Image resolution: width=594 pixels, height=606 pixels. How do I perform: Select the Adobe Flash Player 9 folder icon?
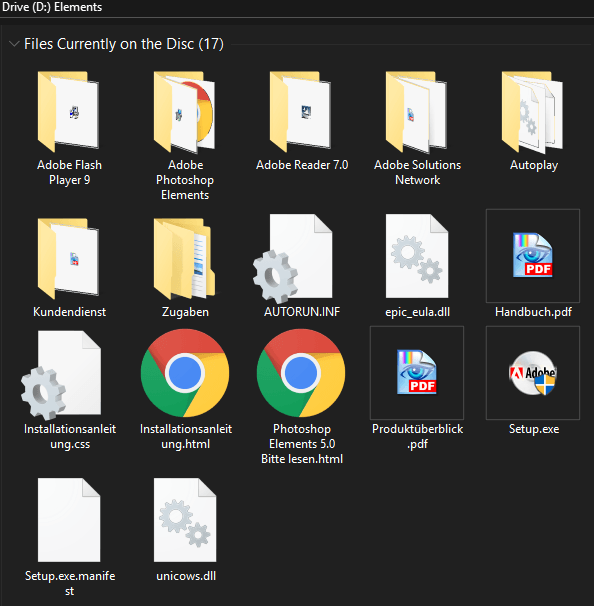(69, 111)
